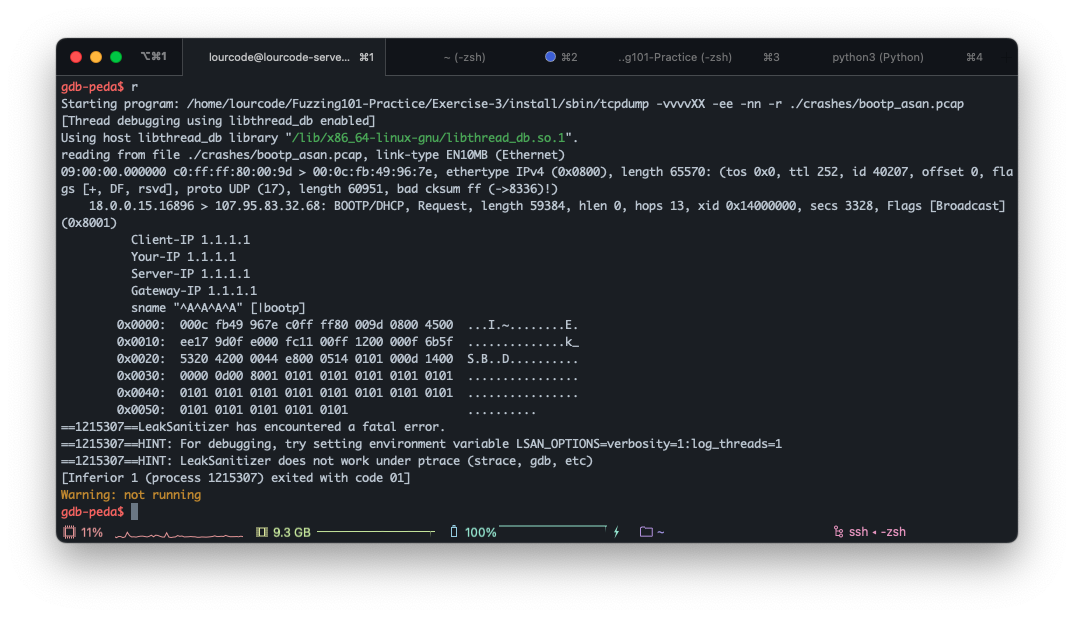This screenshot has height=617, width=1074.
Task: Click the CPU chip icon in status bar
Action: coord(69,532)
